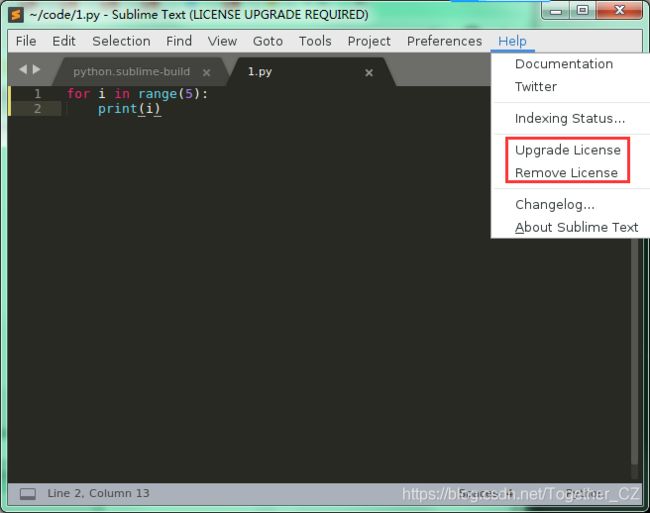The width and height of the screenshot is (650, 513).
Task: Open Indexing Status... from the Help menu
Action: (570, 119)
